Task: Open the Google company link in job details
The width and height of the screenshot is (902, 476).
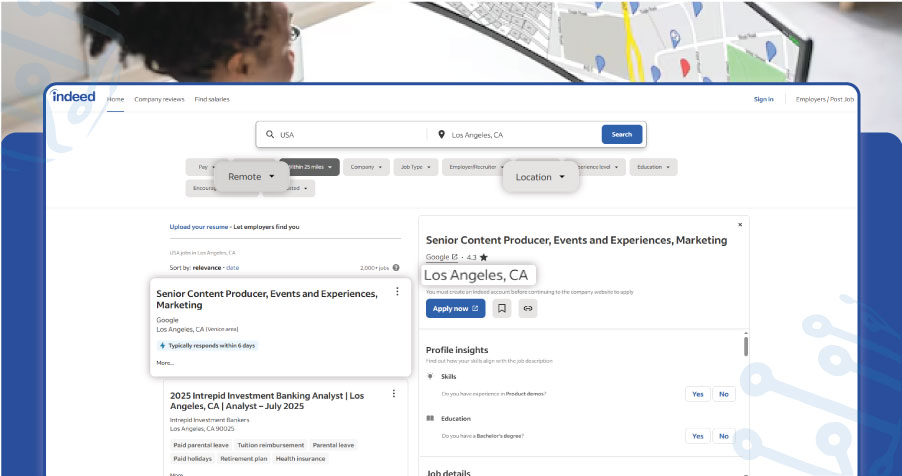Action: [442, 257]
